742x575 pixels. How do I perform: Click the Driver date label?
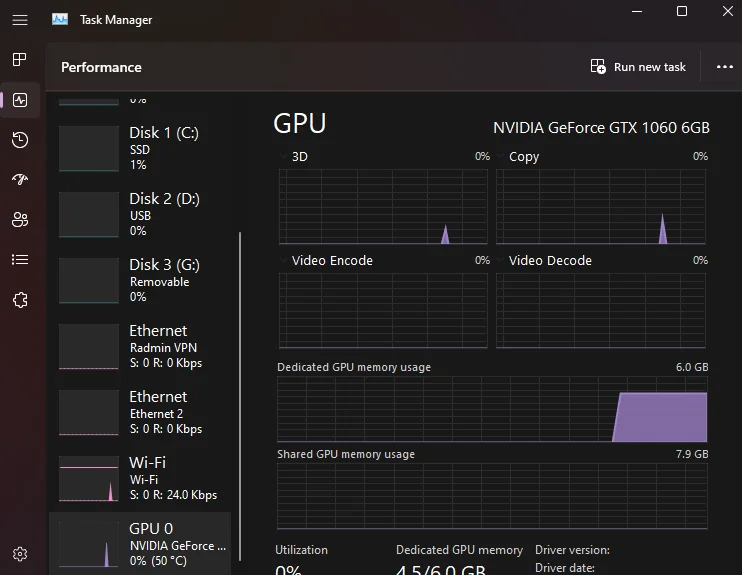(565, 567)
